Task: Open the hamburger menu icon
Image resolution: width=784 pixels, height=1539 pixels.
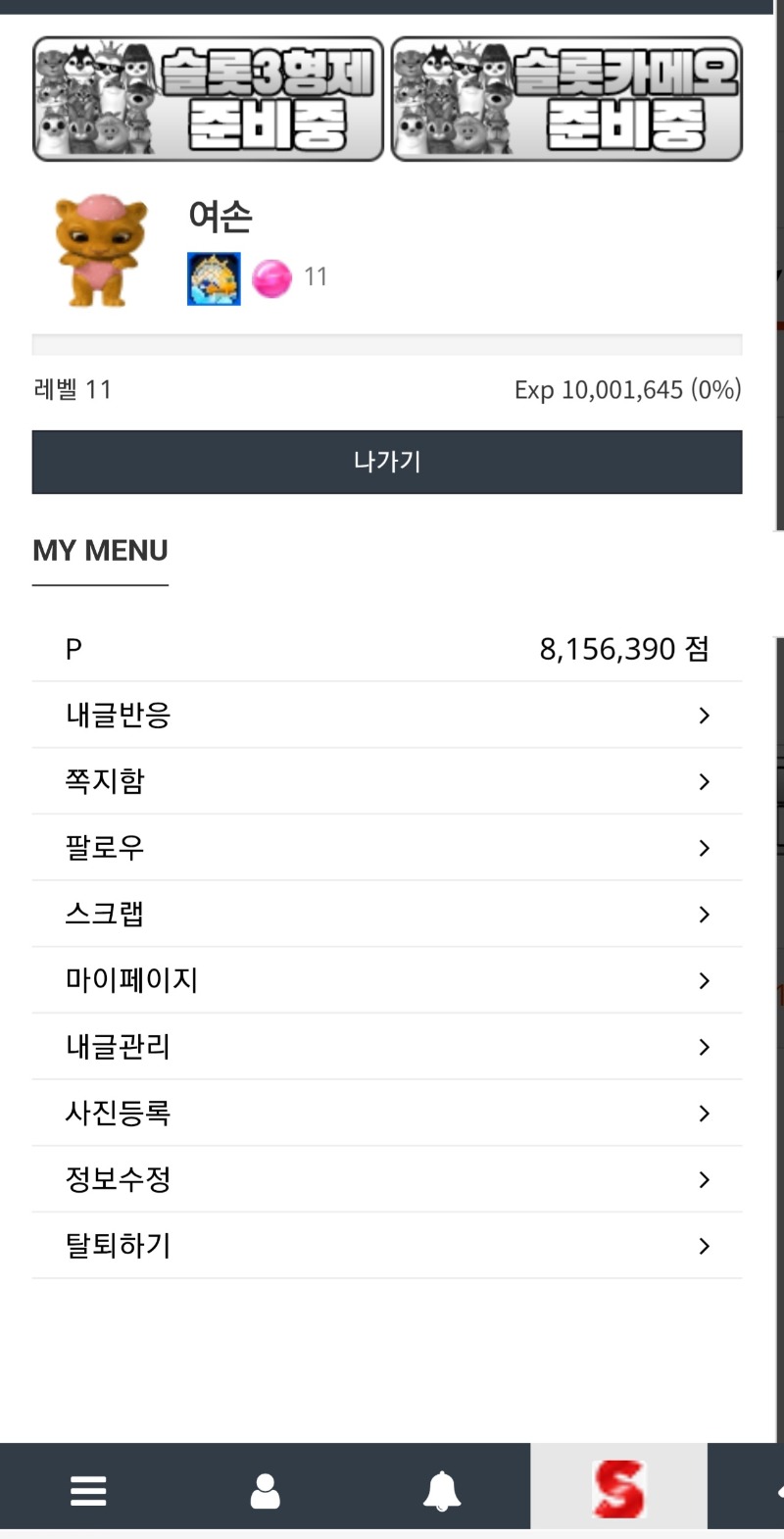Action: point(88,1491)
